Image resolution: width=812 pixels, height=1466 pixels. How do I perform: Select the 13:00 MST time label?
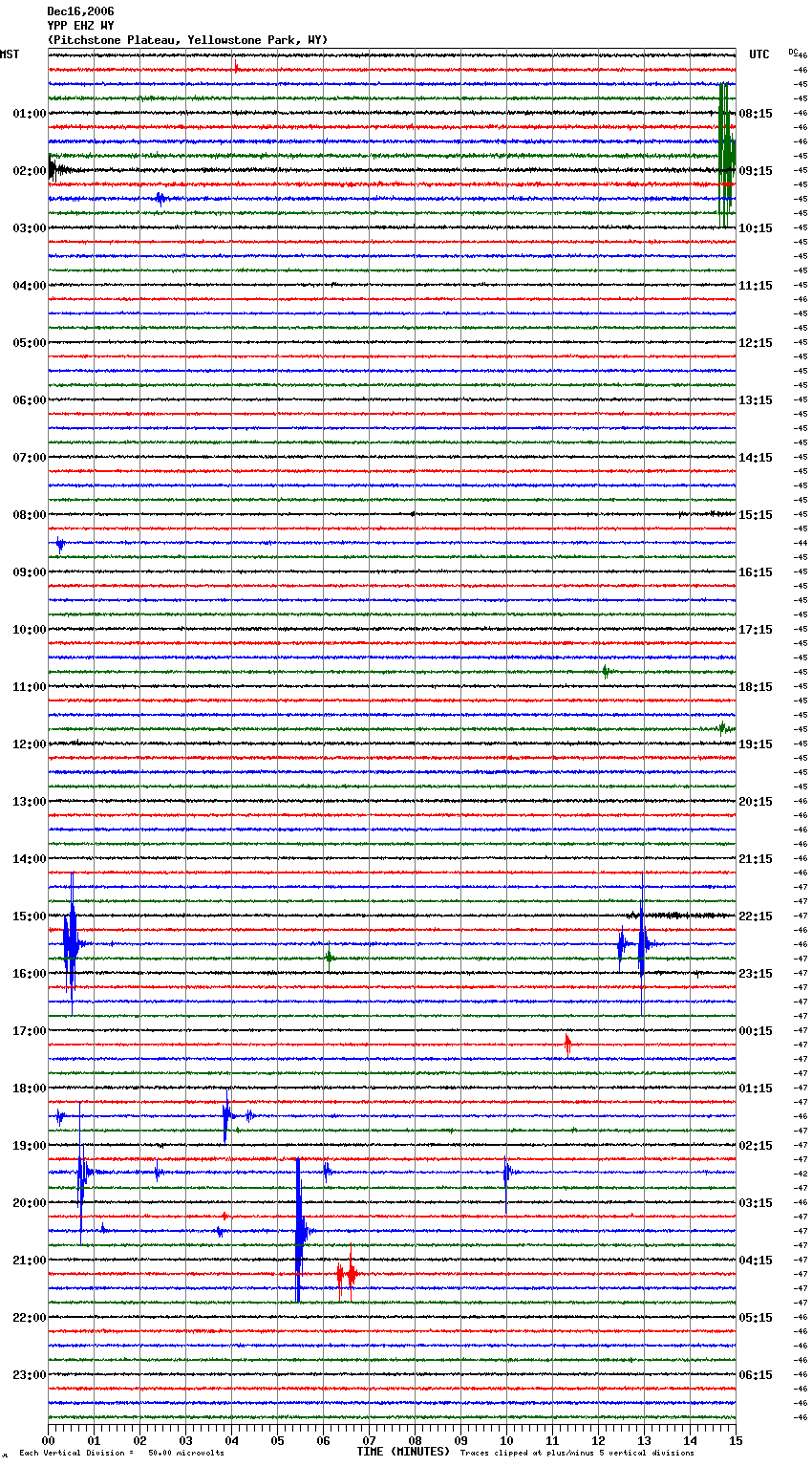point(30,802)
